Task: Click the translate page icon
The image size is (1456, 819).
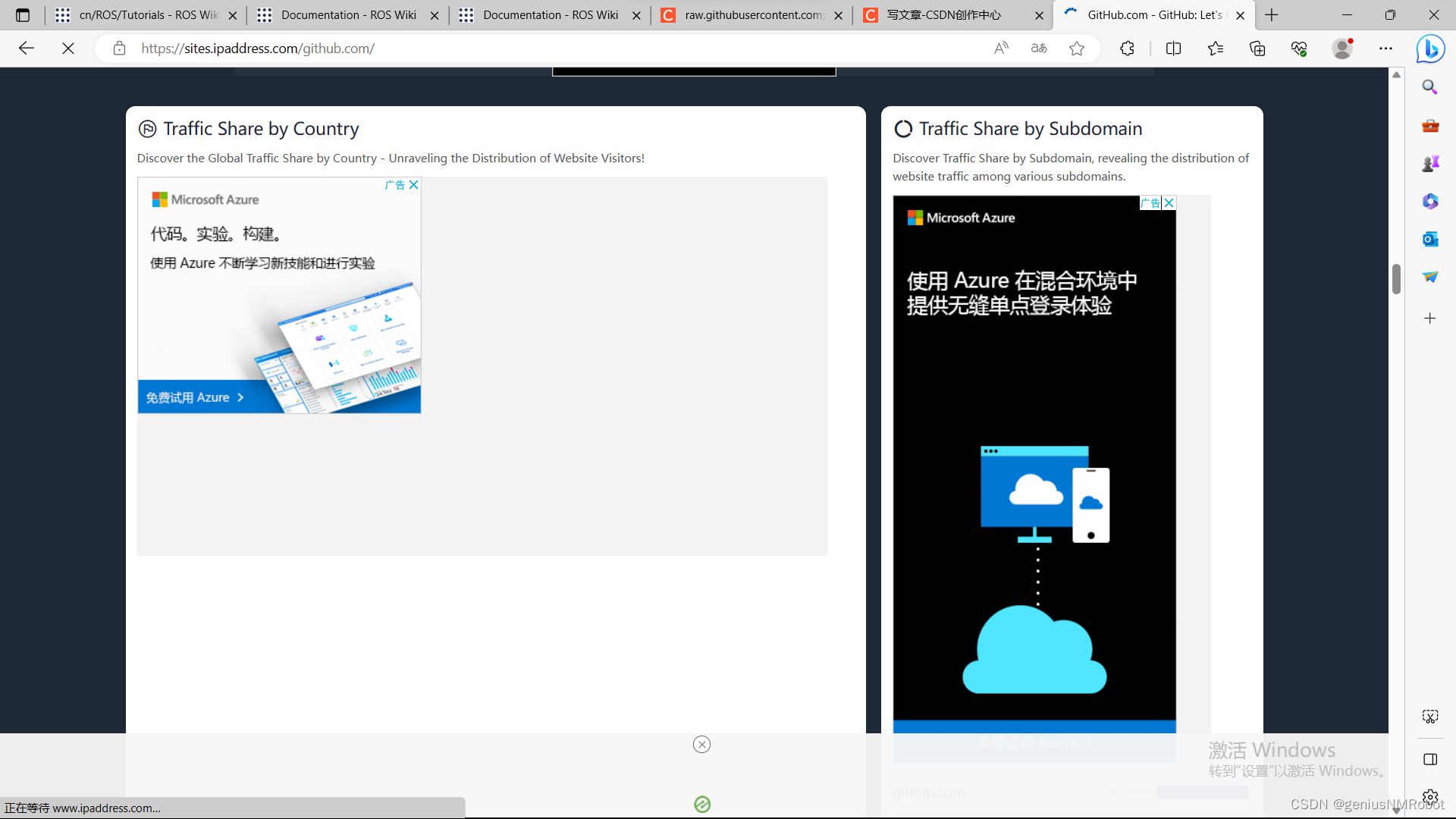Action: point(1039,49)
